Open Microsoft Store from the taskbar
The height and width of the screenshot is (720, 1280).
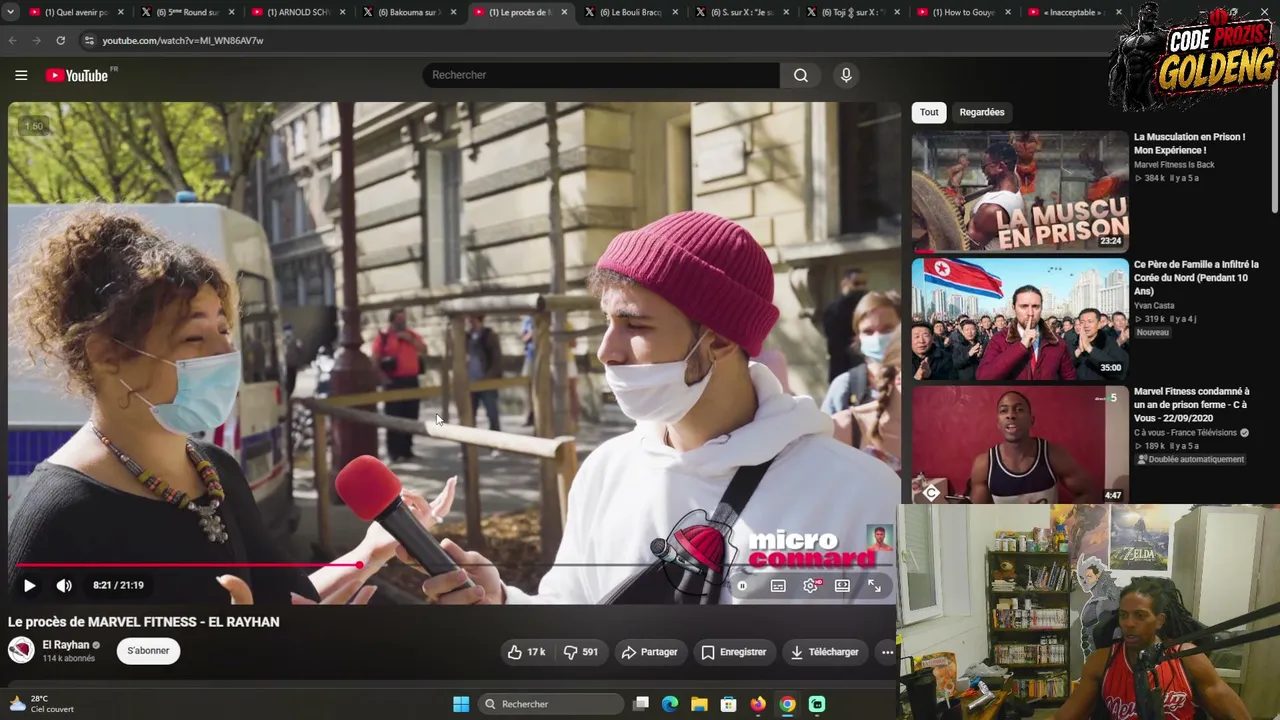pyautogui.click(x=729, y=704)
